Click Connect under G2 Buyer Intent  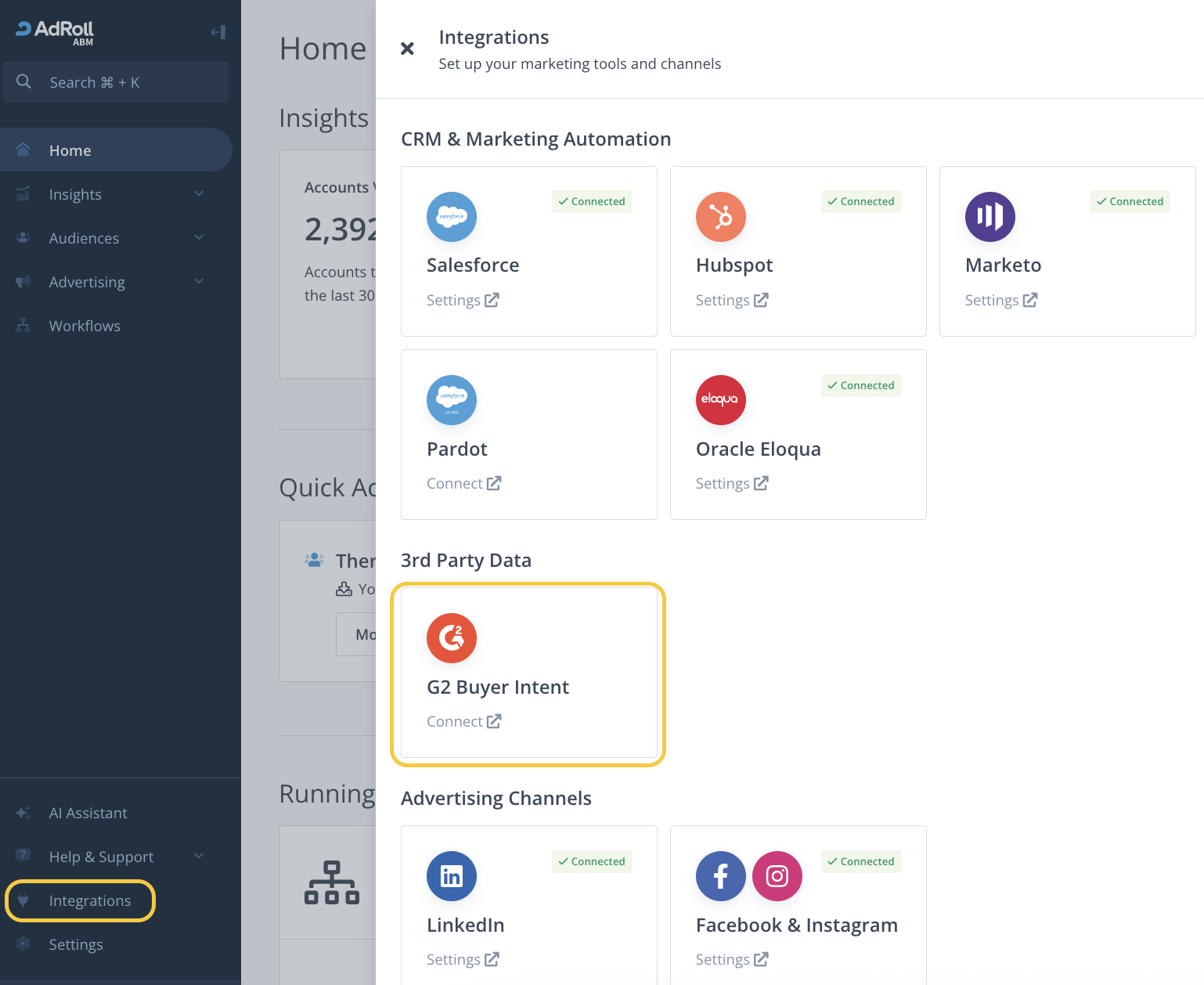pos(463,721)
